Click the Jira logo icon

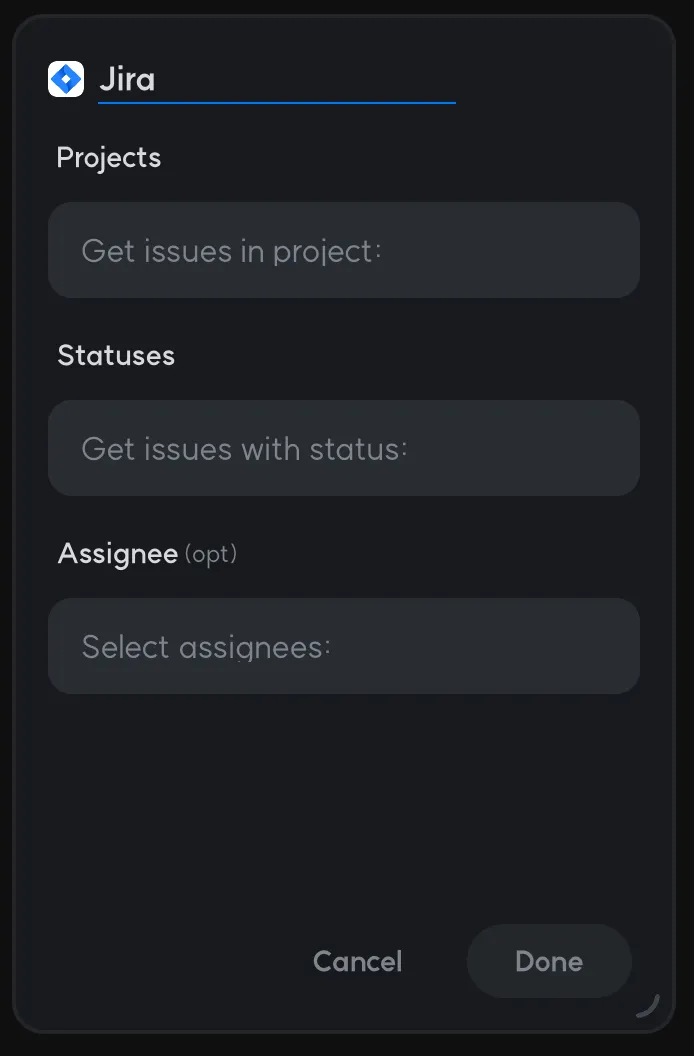point(66,79)
